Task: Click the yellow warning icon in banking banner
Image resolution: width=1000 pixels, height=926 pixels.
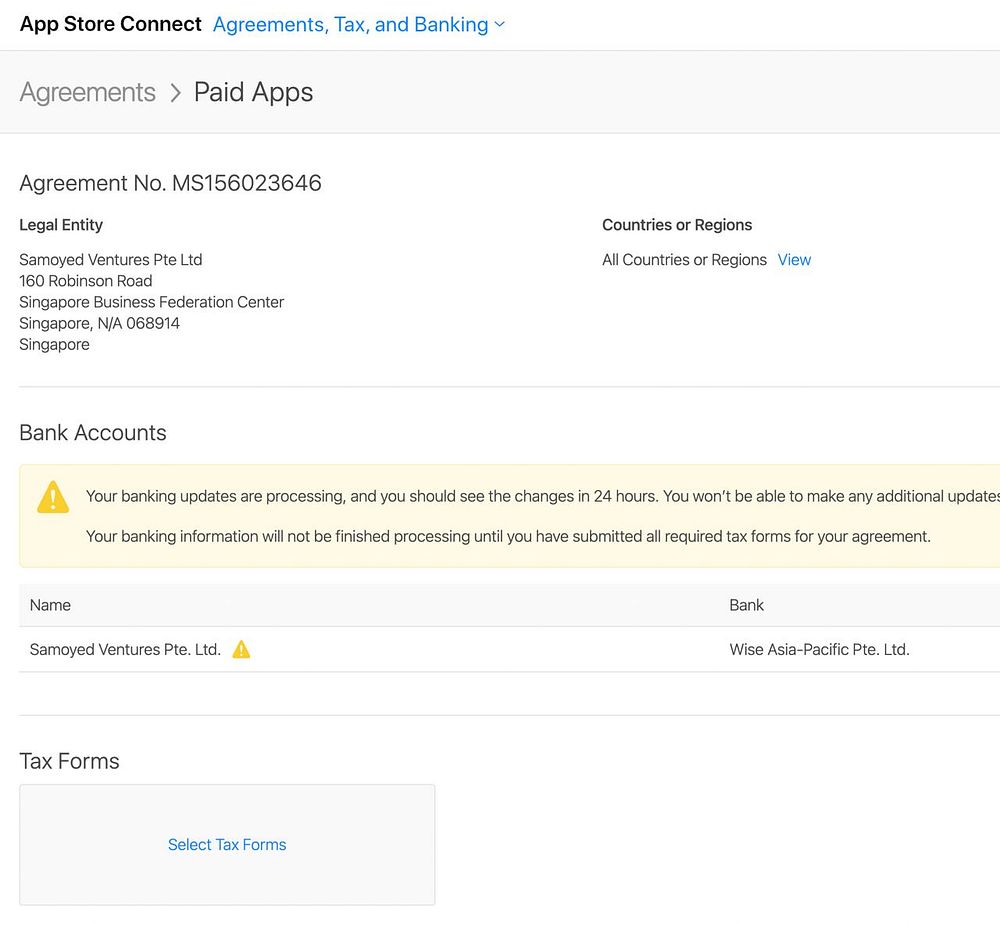Action: click(52, 497)
